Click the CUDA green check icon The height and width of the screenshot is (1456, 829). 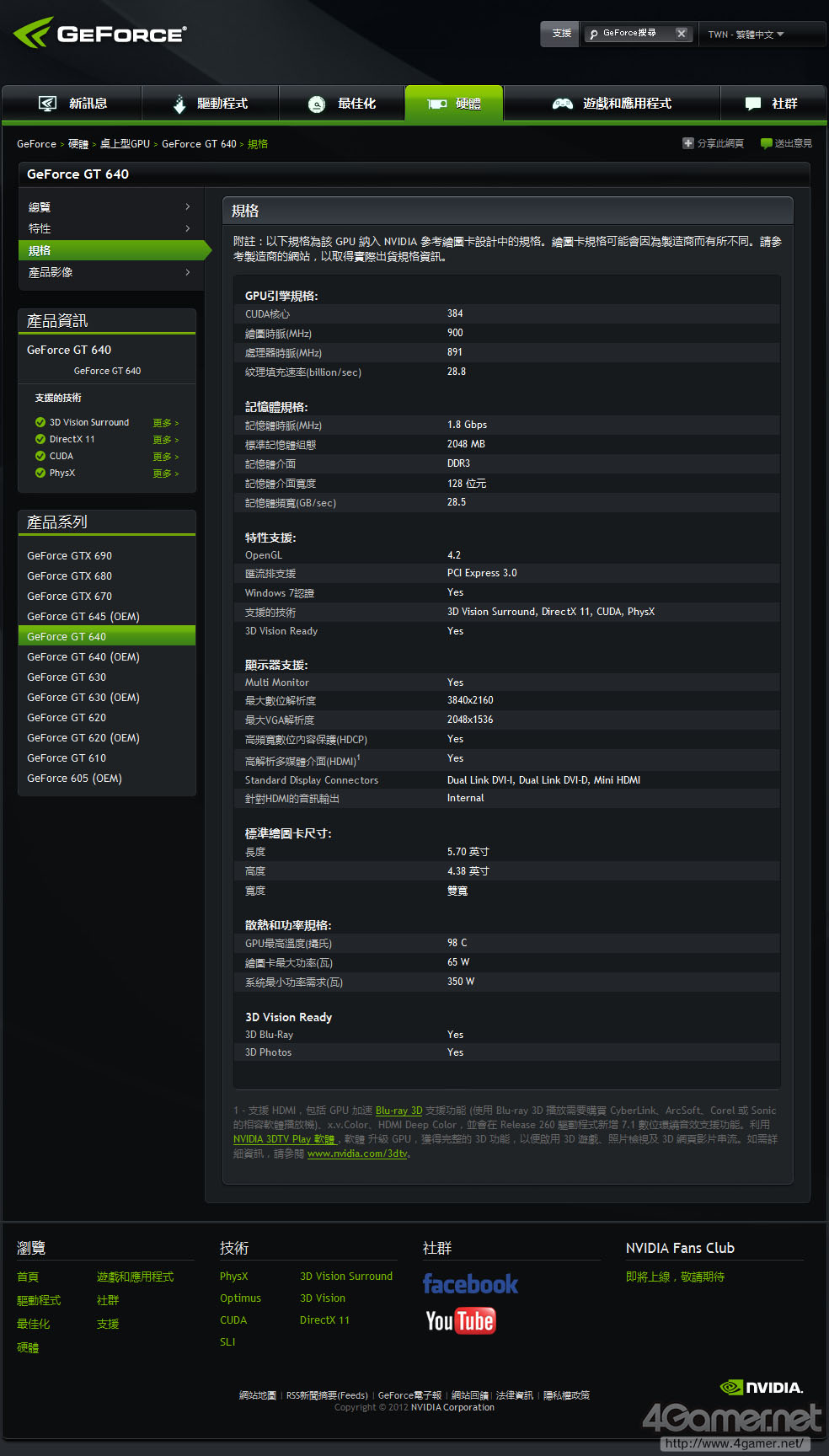click(40, 456)
